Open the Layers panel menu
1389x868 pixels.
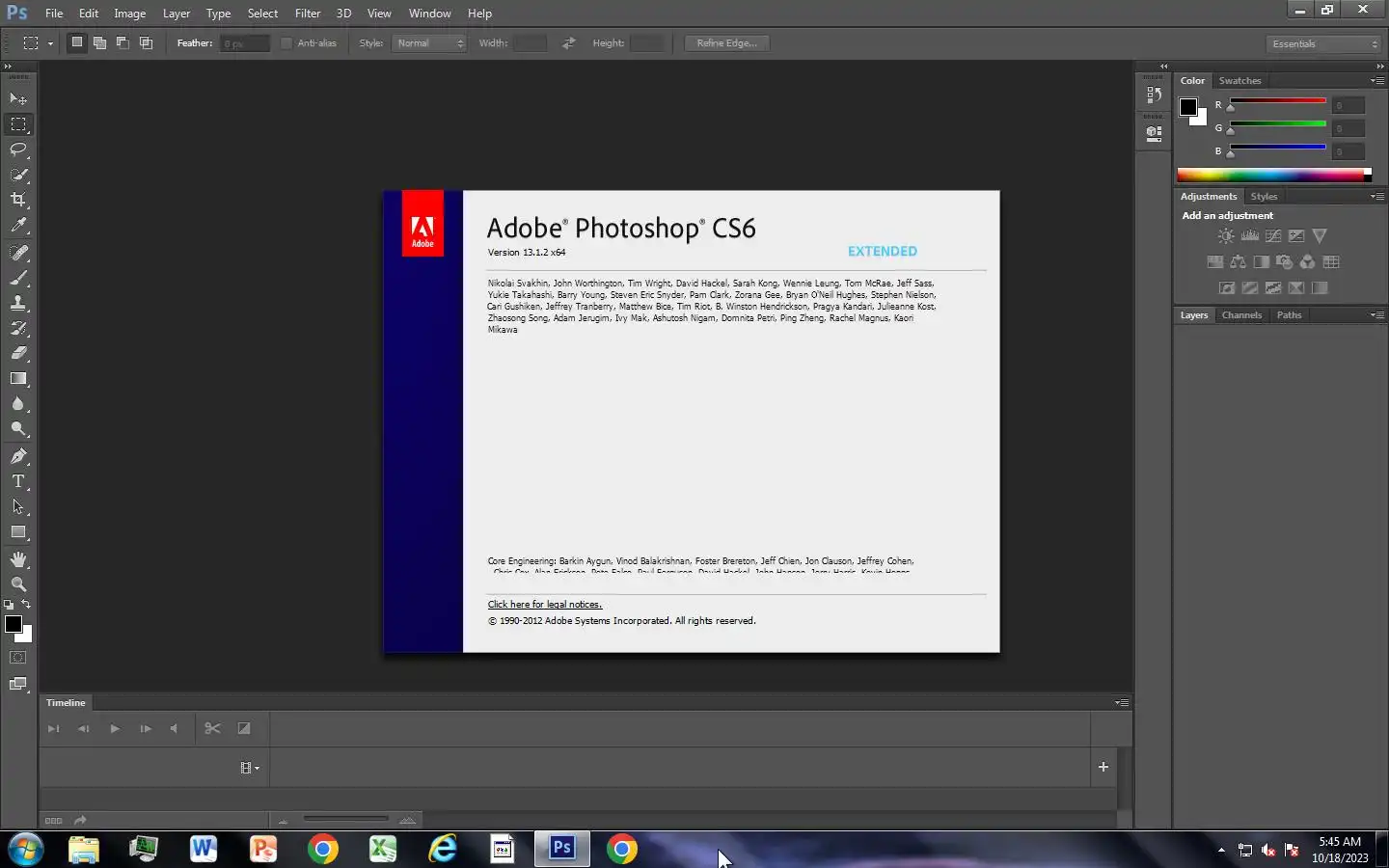click(x=1377, y=315)
